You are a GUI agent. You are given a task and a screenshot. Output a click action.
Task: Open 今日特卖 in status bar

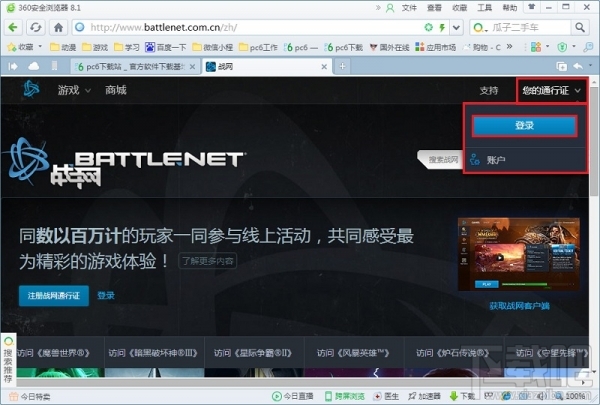pos(29,397)
